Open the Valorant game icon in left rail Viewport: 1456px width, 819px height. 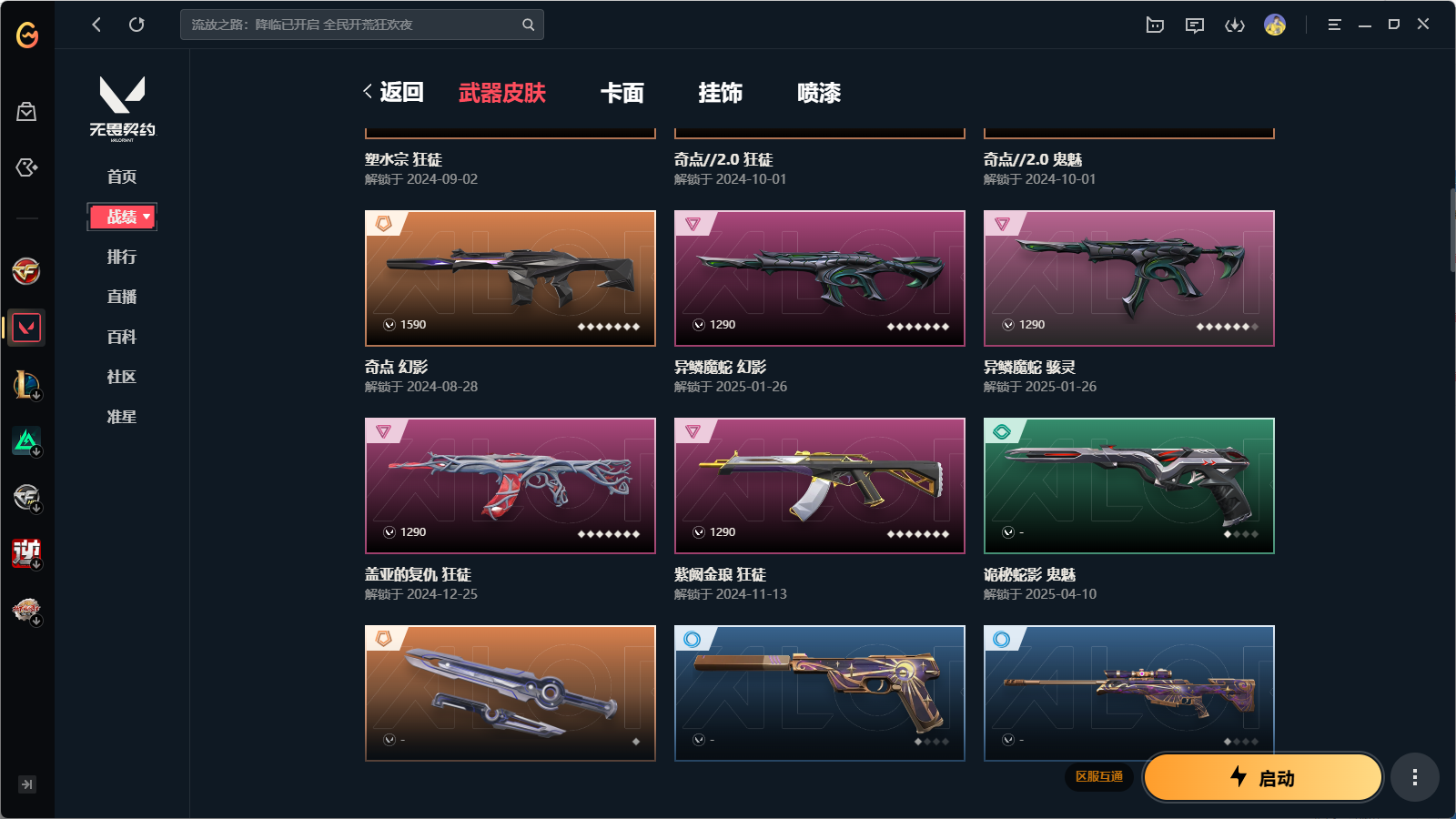[26, 328]
